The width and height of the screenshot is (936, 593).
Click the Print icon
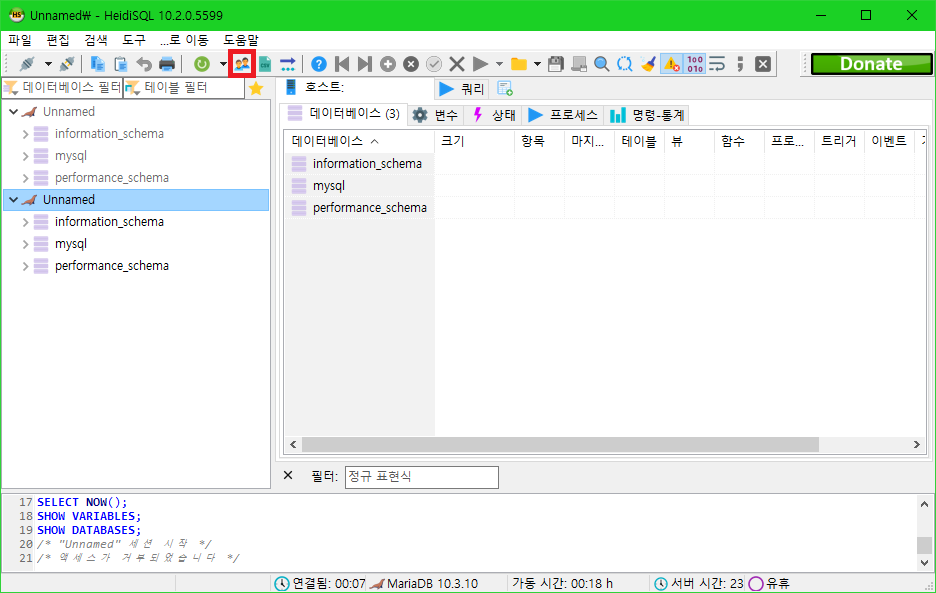(x=167, y=64)
